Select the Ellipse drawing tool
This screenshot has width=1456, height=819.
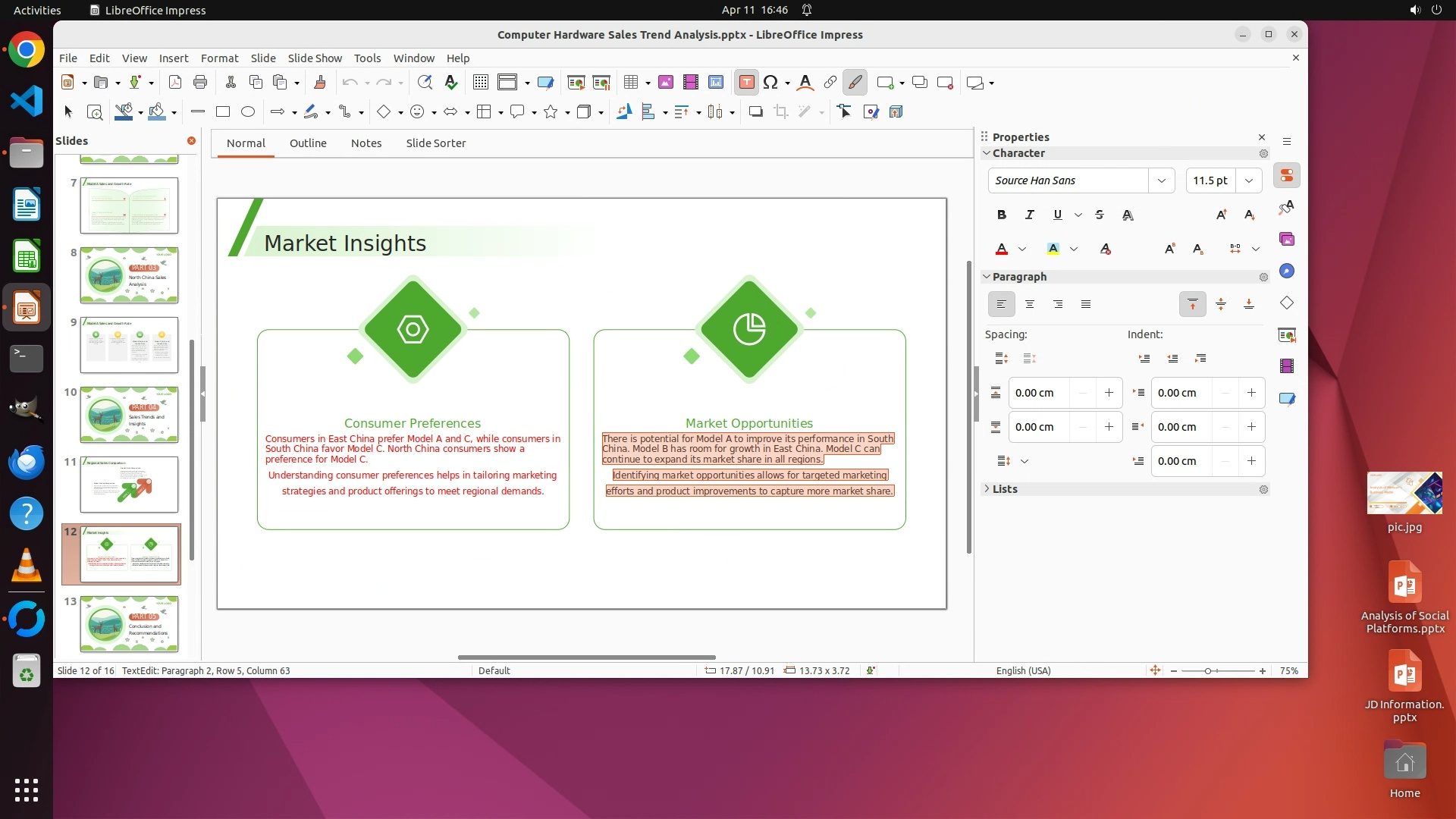coord(248,112)
